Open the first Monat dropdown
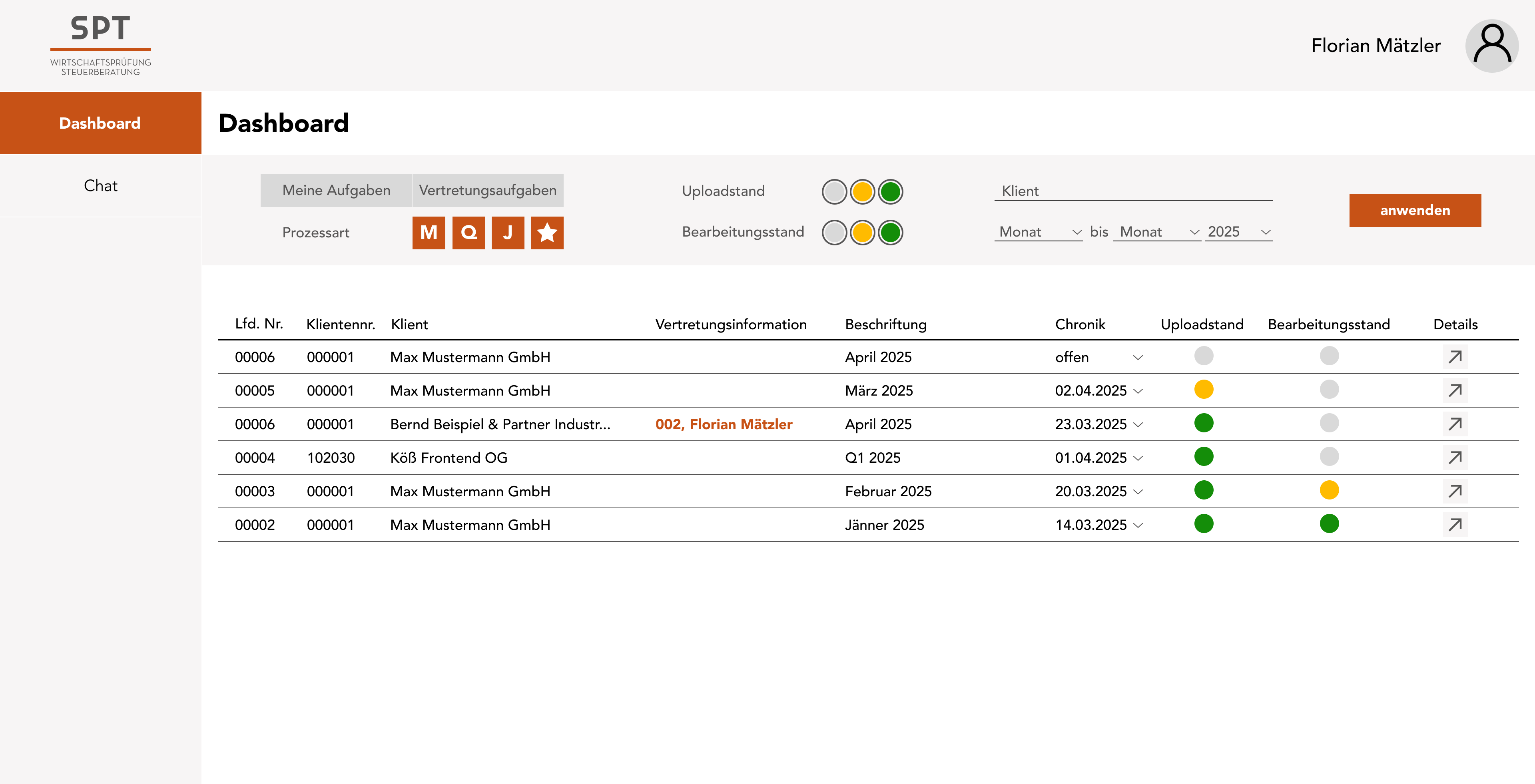Image resolution: width=1535 pixels, height=784 pixels. (x=1038, y=232)
